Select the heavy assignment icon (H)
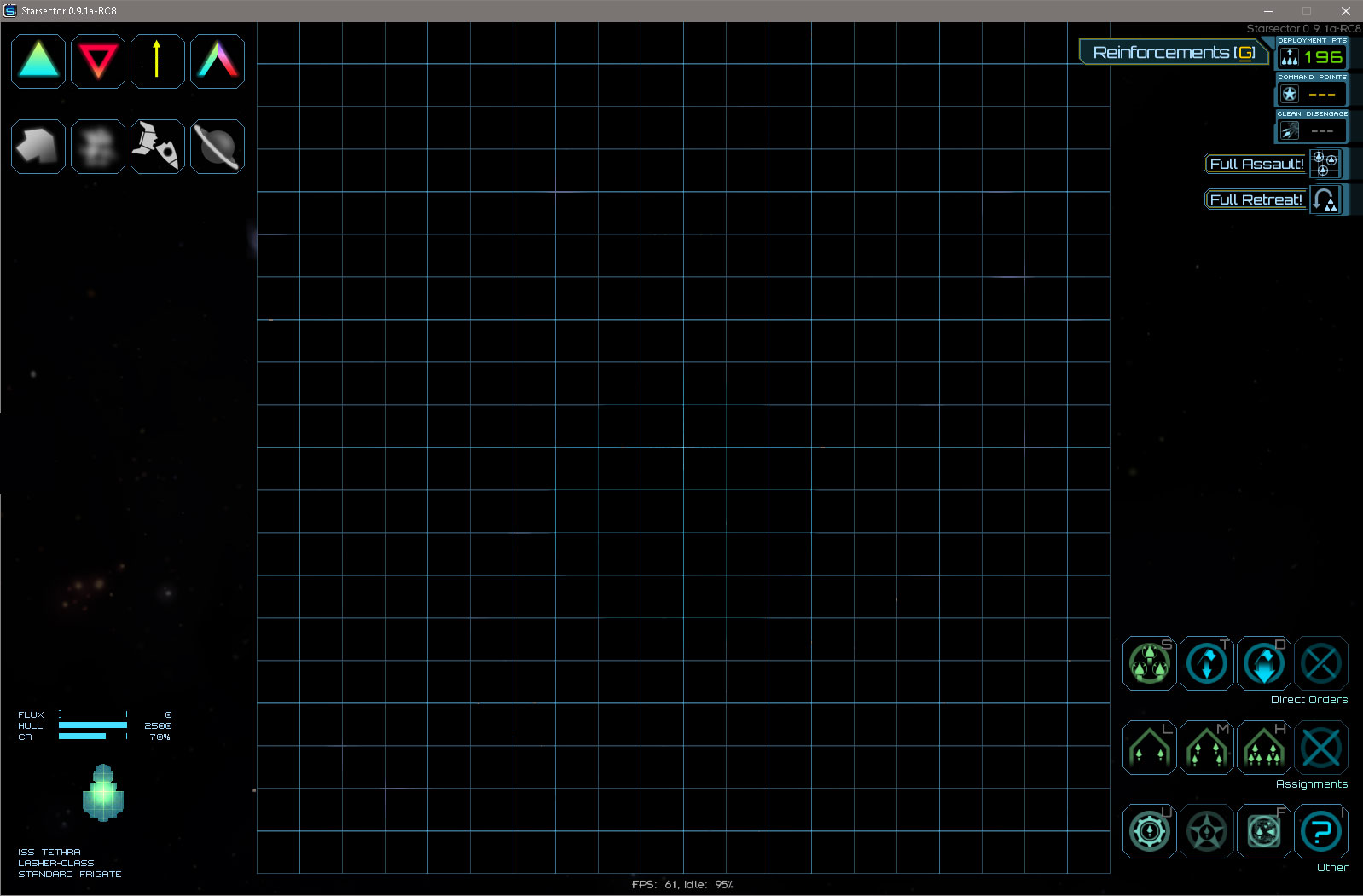This screenshot has height=896, width=1363. tap(1264, 748)
